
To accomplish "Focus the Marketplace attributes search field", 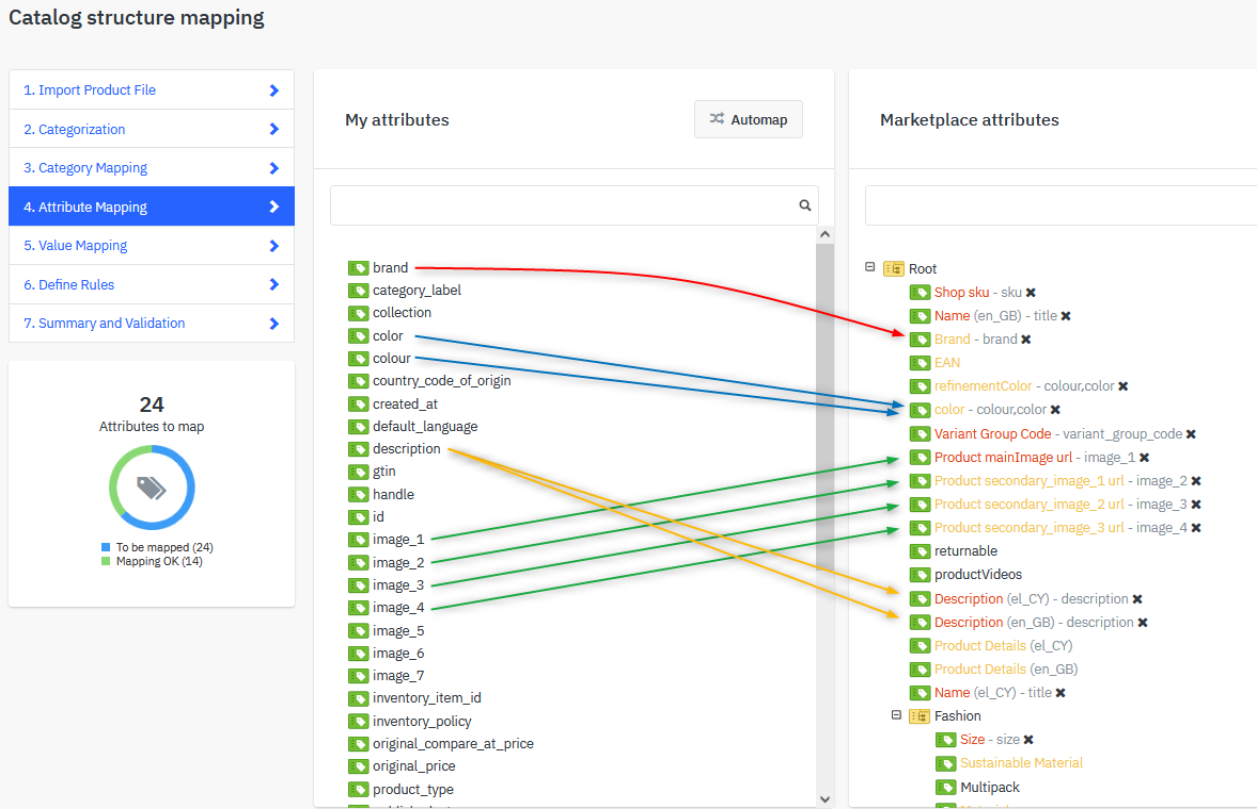I will (x=1058, y=206).
